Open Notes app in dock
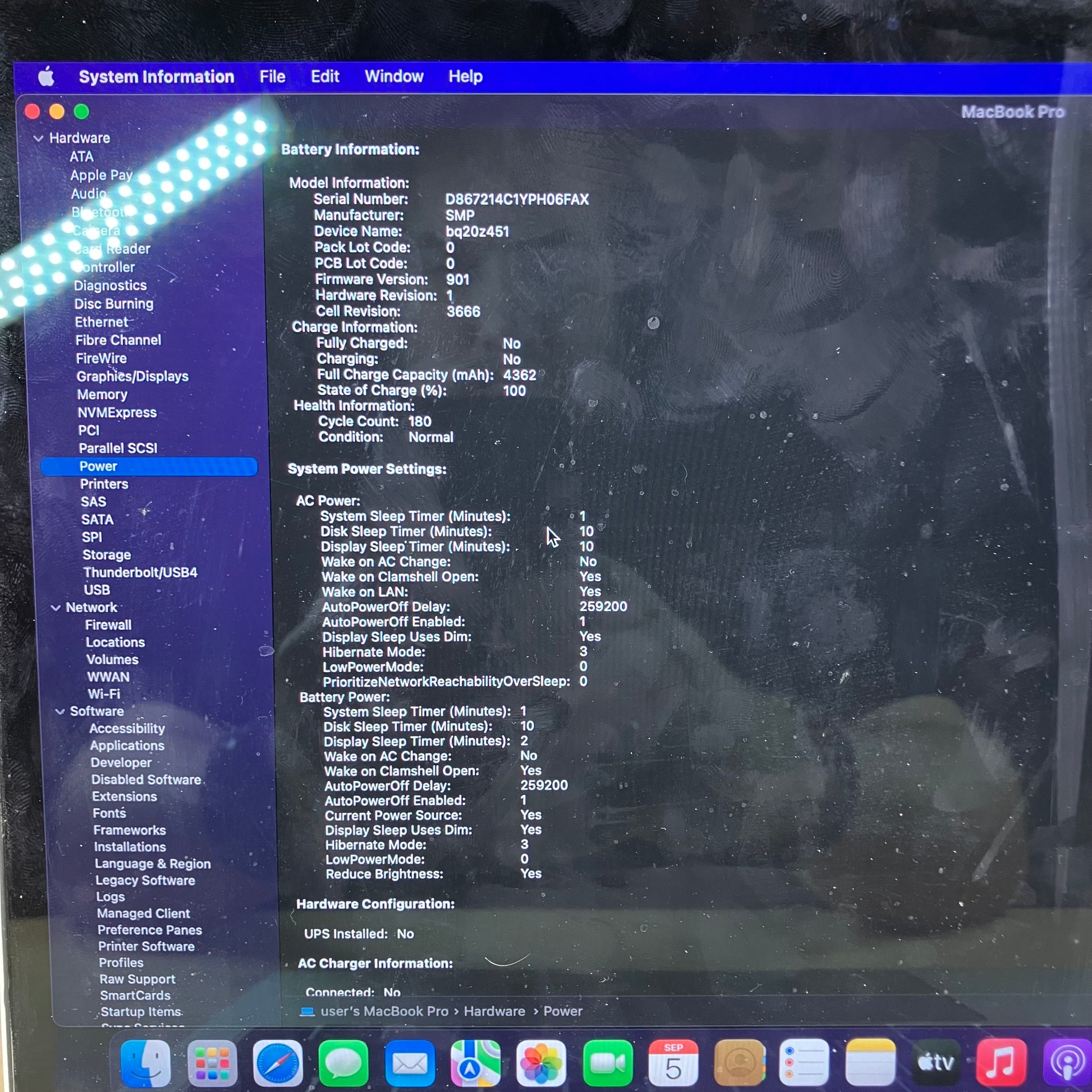 tap(870, 1063)
